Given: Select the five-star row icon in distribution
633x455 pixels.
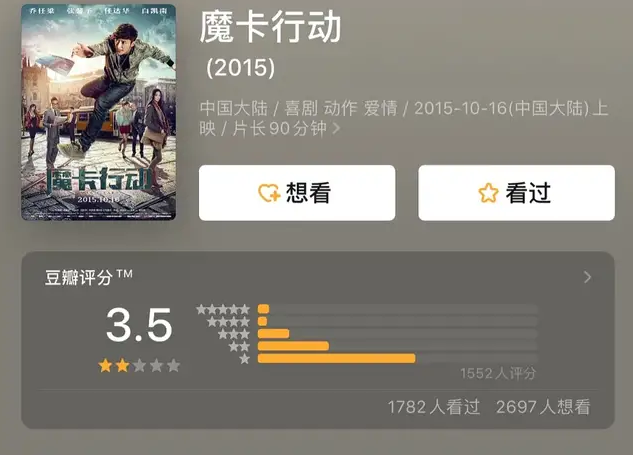Looking at the screenshot, I should coord(223,309).
